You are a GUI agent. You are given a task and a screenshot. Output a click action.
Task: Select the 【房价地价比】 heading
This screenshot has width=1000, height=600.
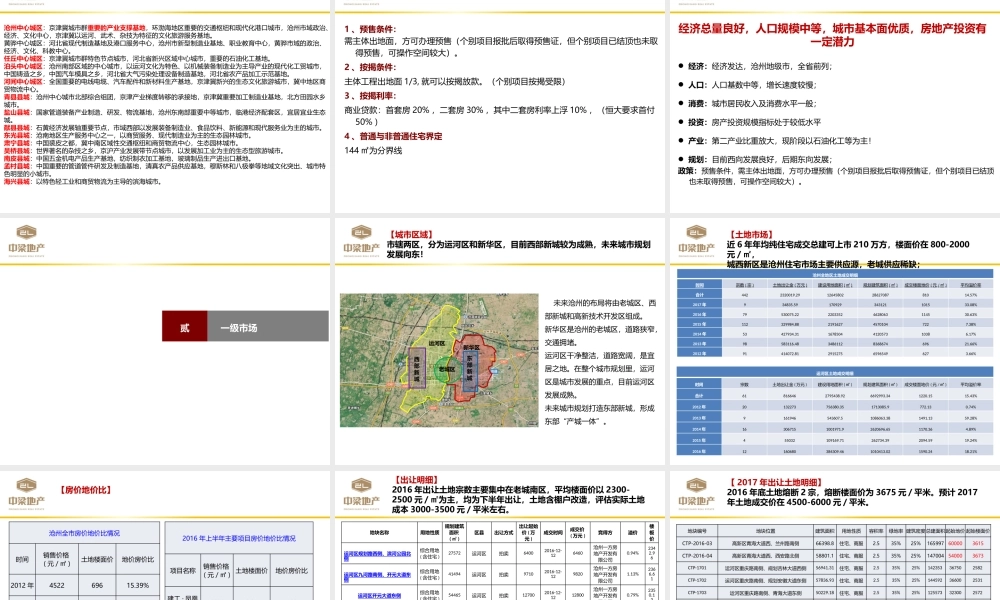85,490
